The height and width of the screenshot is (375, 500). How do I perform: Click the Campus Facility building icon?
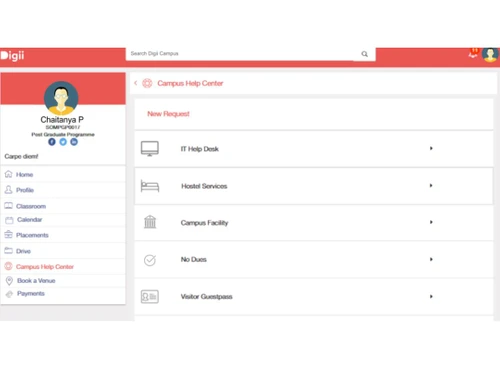tap(150, 222)
